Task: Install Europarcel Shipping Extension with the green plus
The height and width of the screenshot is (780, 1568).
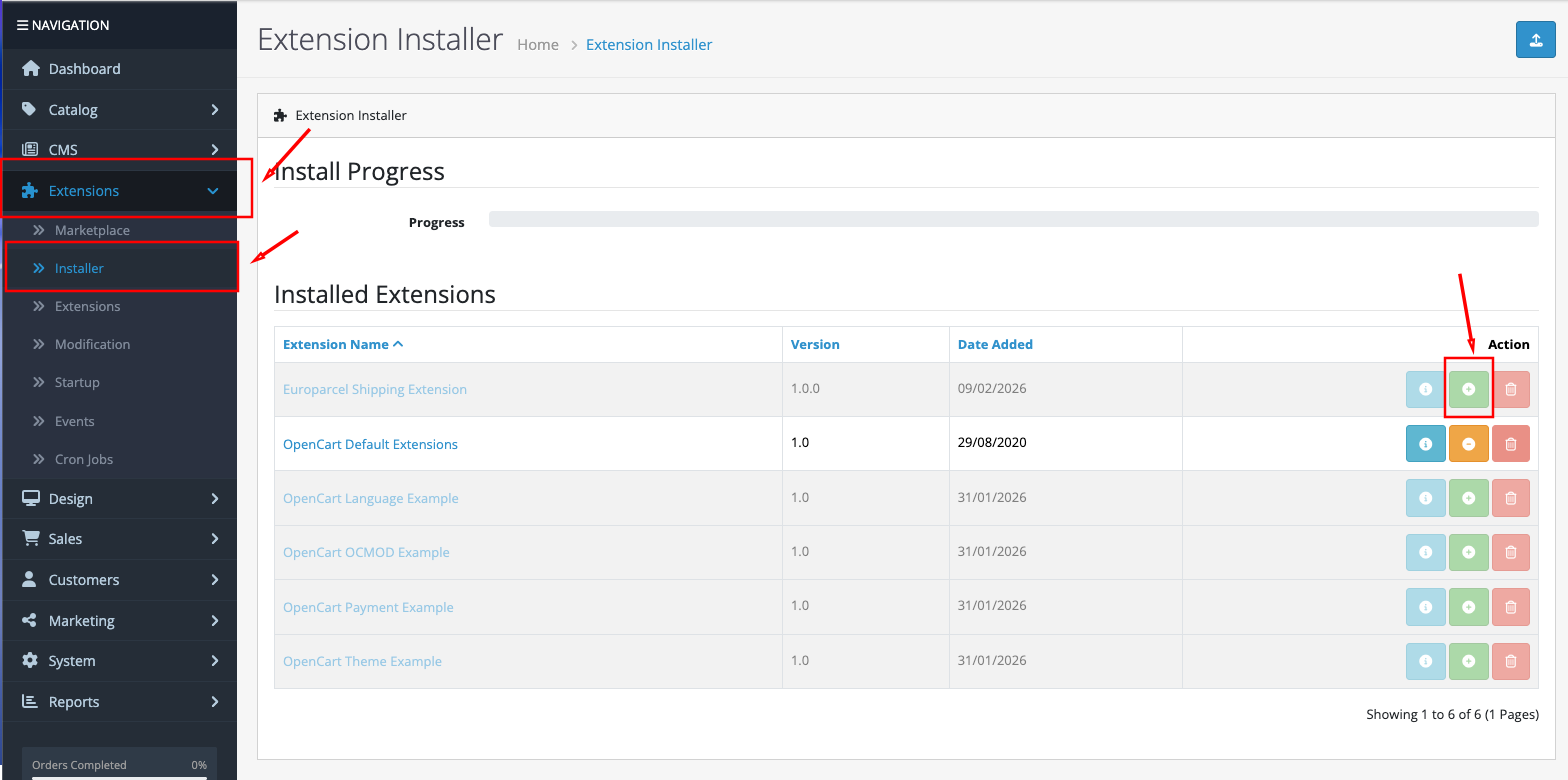Action: point(1469,389)
